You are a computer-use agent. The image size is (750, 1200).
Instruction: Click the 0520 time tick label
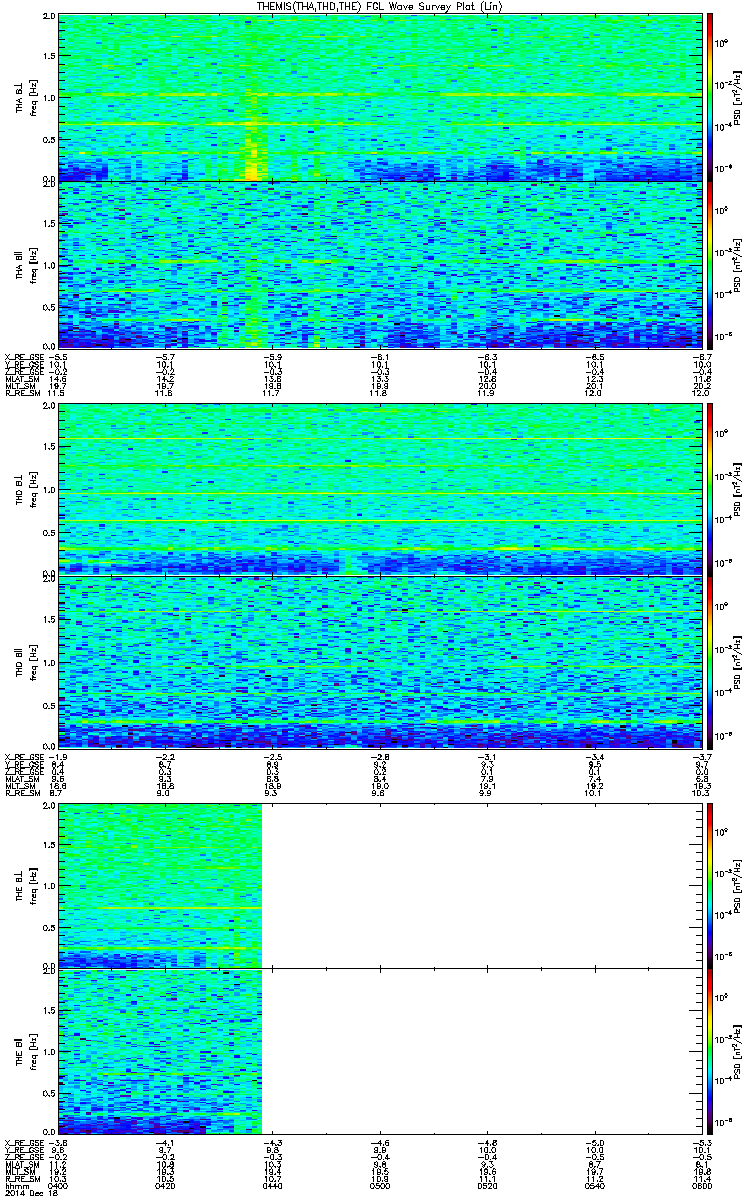[x=486, y=1186]
